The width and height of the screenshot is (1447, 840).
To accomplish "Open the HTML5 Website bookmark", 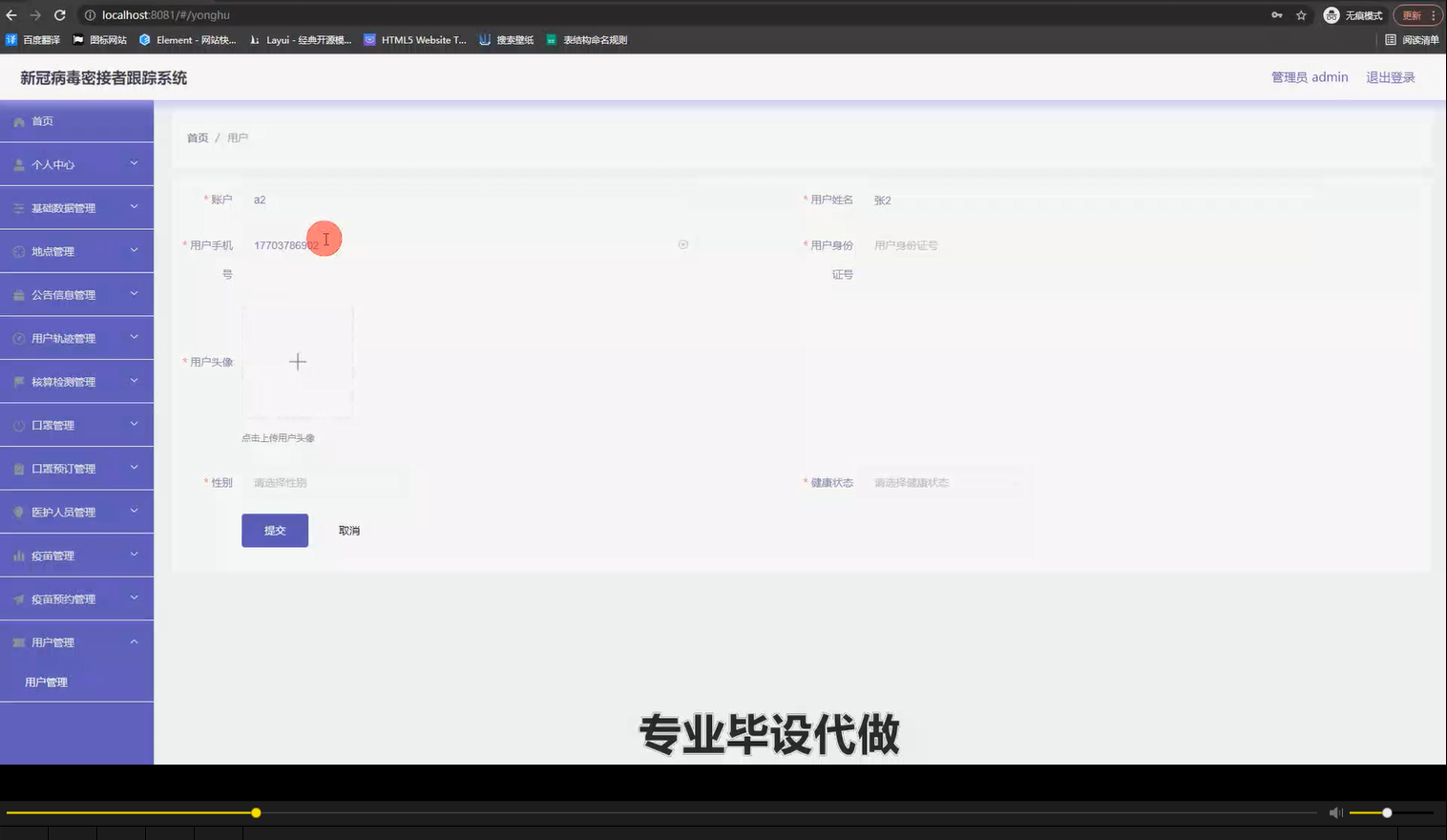I will coord(415,40).
